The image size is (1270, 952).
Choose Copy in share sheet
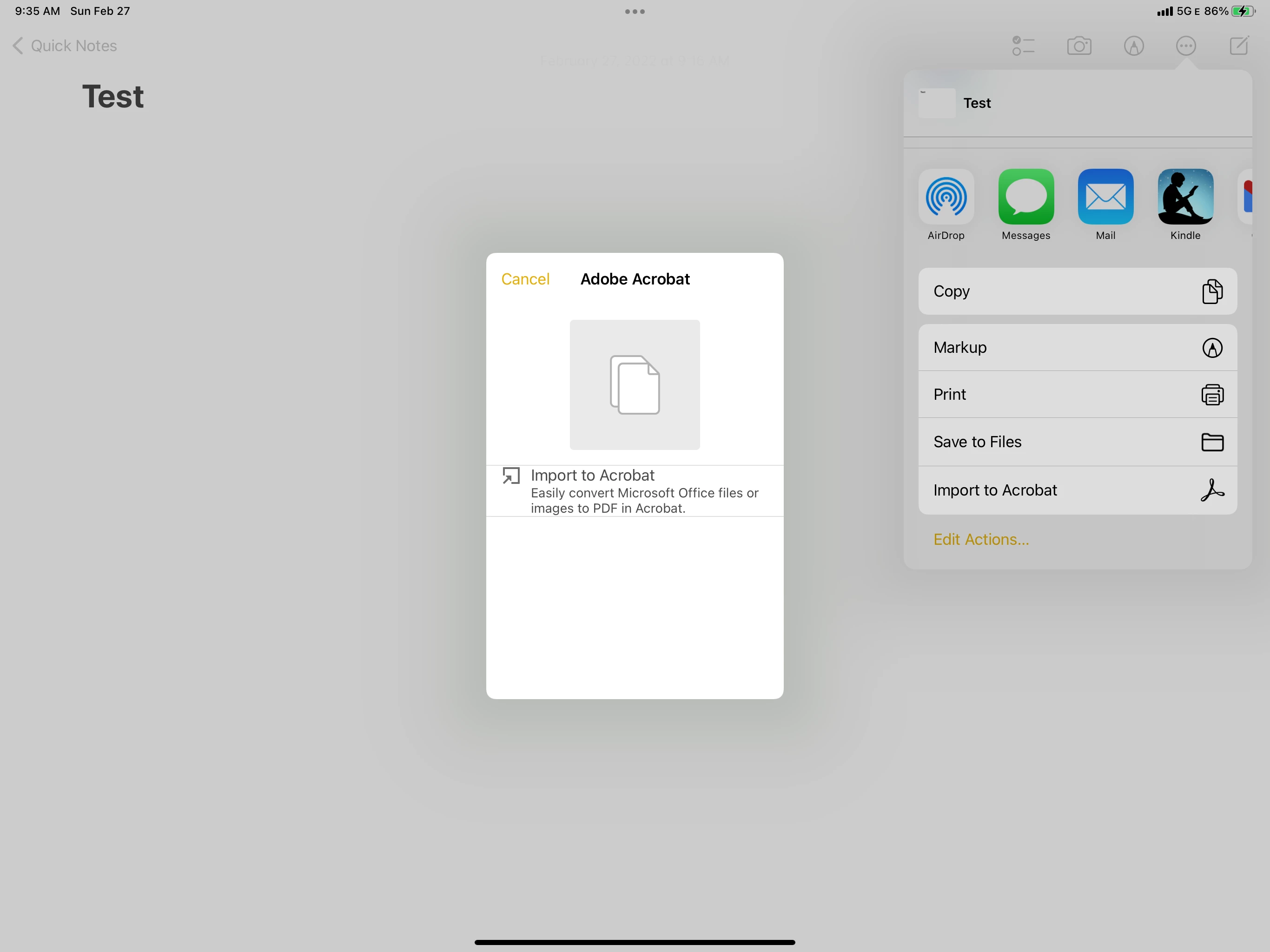(1077, 291)
